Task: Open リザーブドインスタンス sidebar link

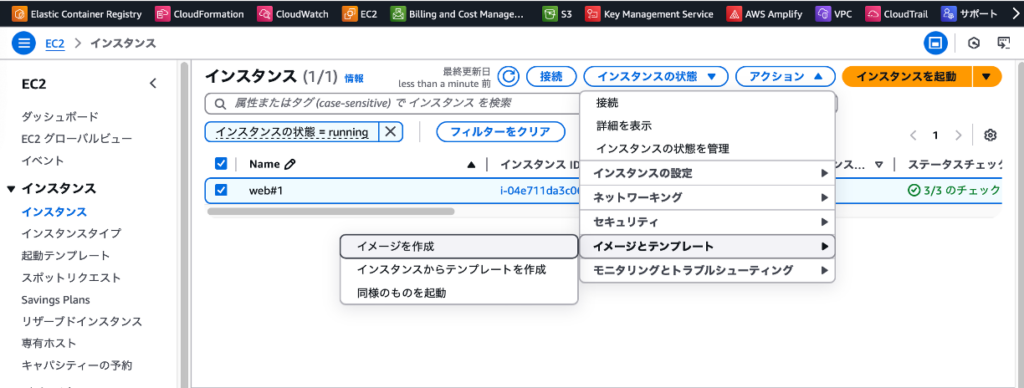Action: pos(82,321)
